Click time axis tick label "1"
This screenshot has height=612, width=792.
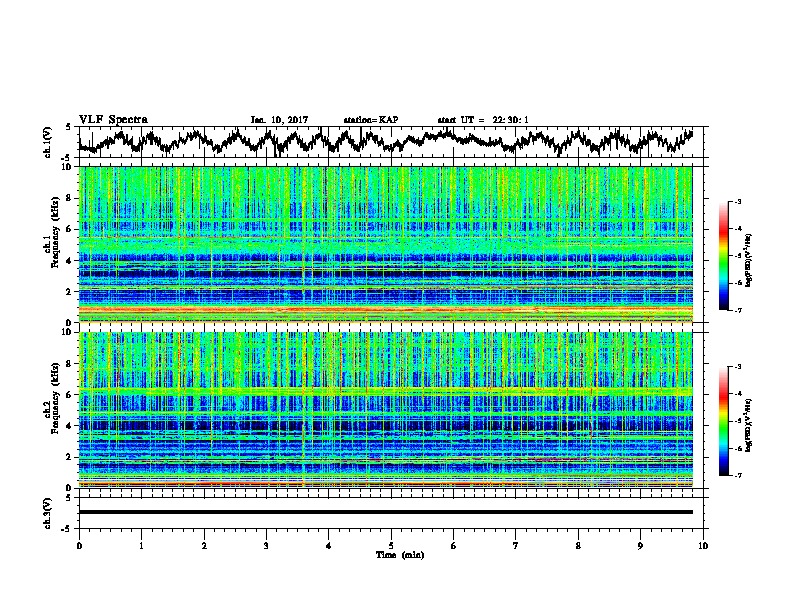[141, 546]
